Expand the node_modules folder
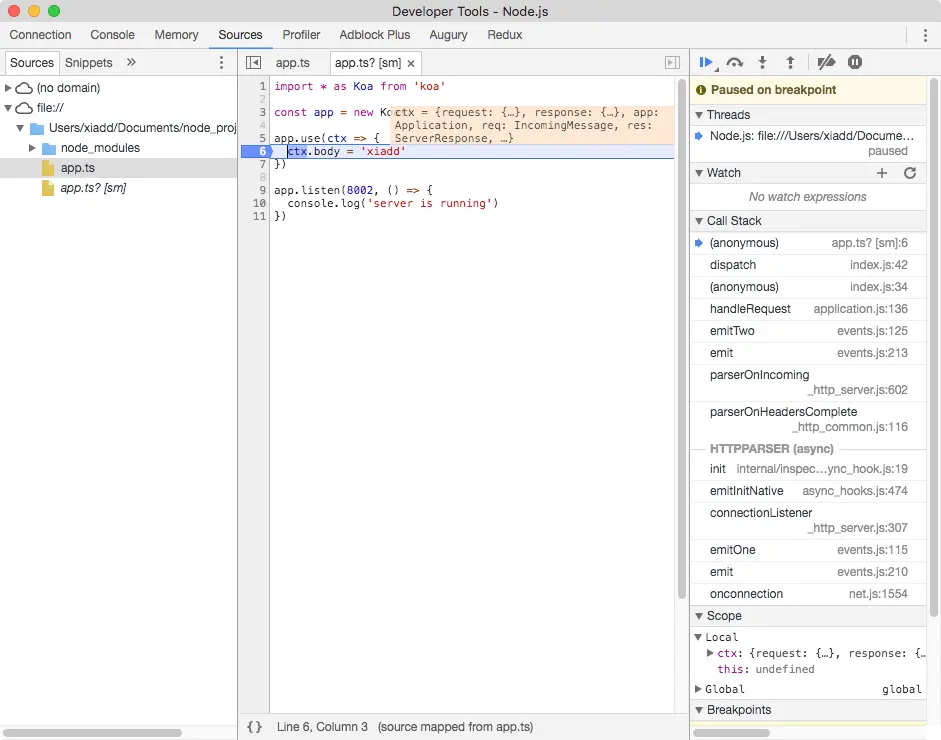The height and width of the screenshot is (740, 941). (x=34, y=148)
